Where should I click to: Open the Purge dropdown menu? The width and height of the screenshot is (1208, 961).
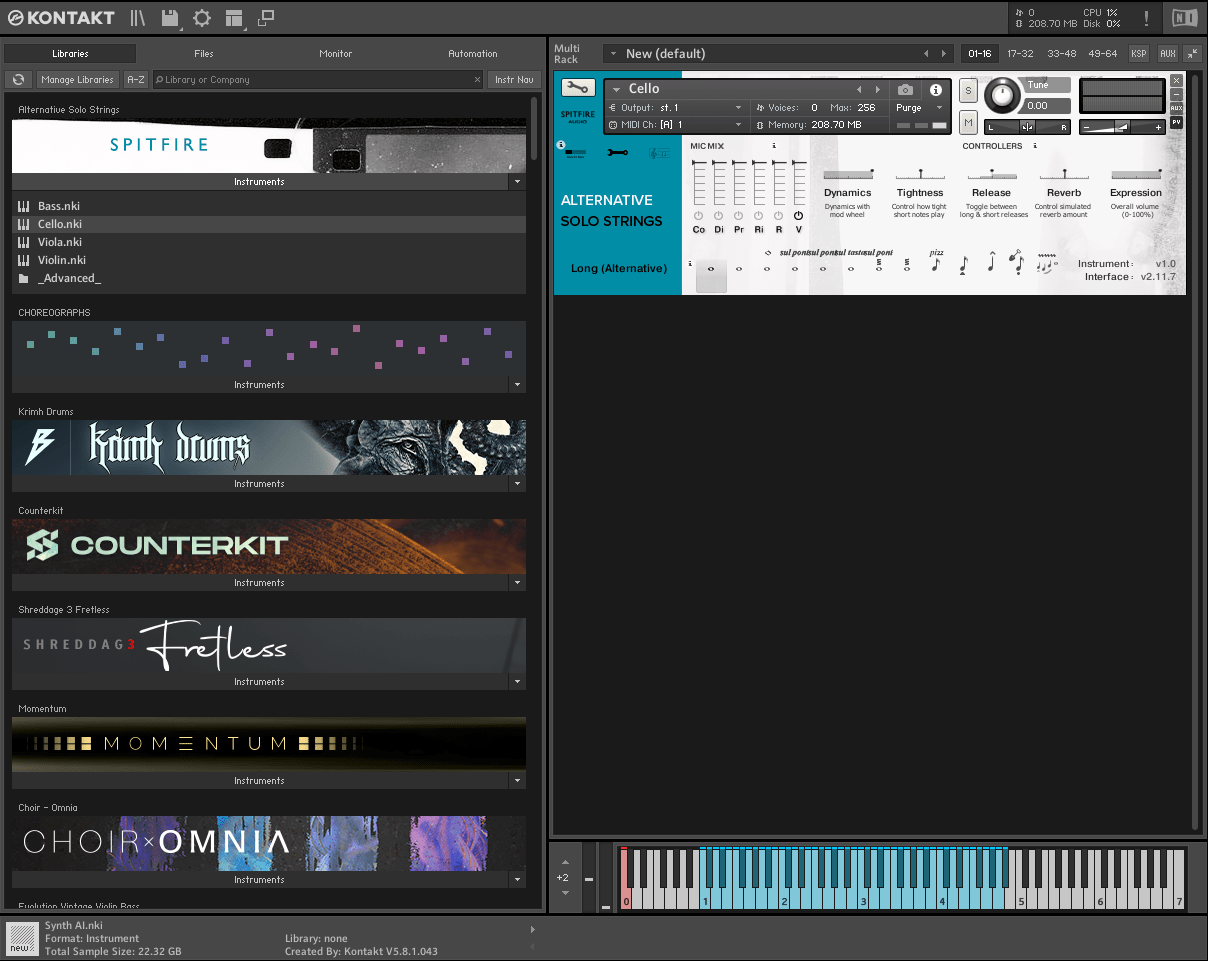[x=918, y=108]
